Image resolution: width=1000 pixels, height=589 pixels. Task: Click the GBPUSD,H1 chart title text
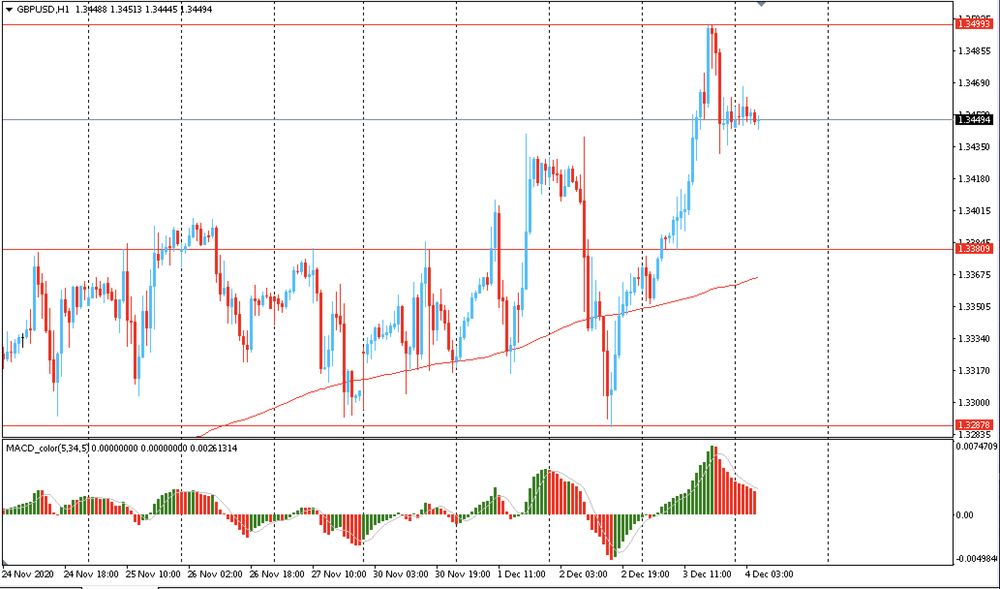click(43, 10)
